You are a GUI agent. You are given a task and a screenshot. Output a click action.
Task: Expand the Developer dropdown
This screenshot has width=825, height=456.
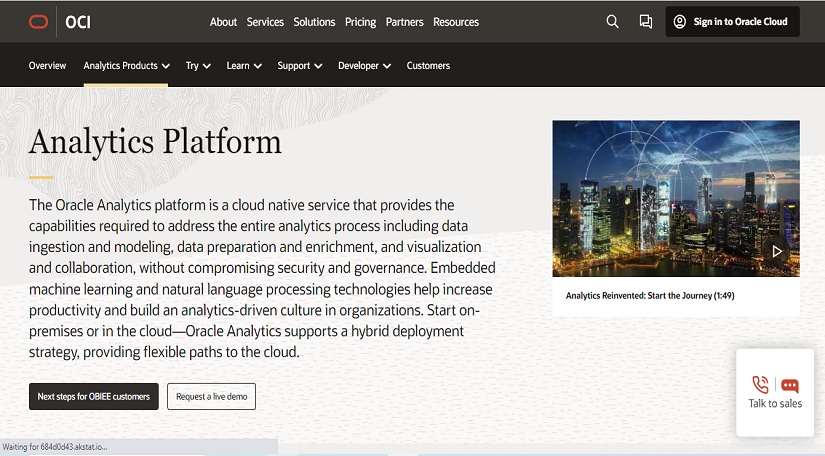pos(364,66)
